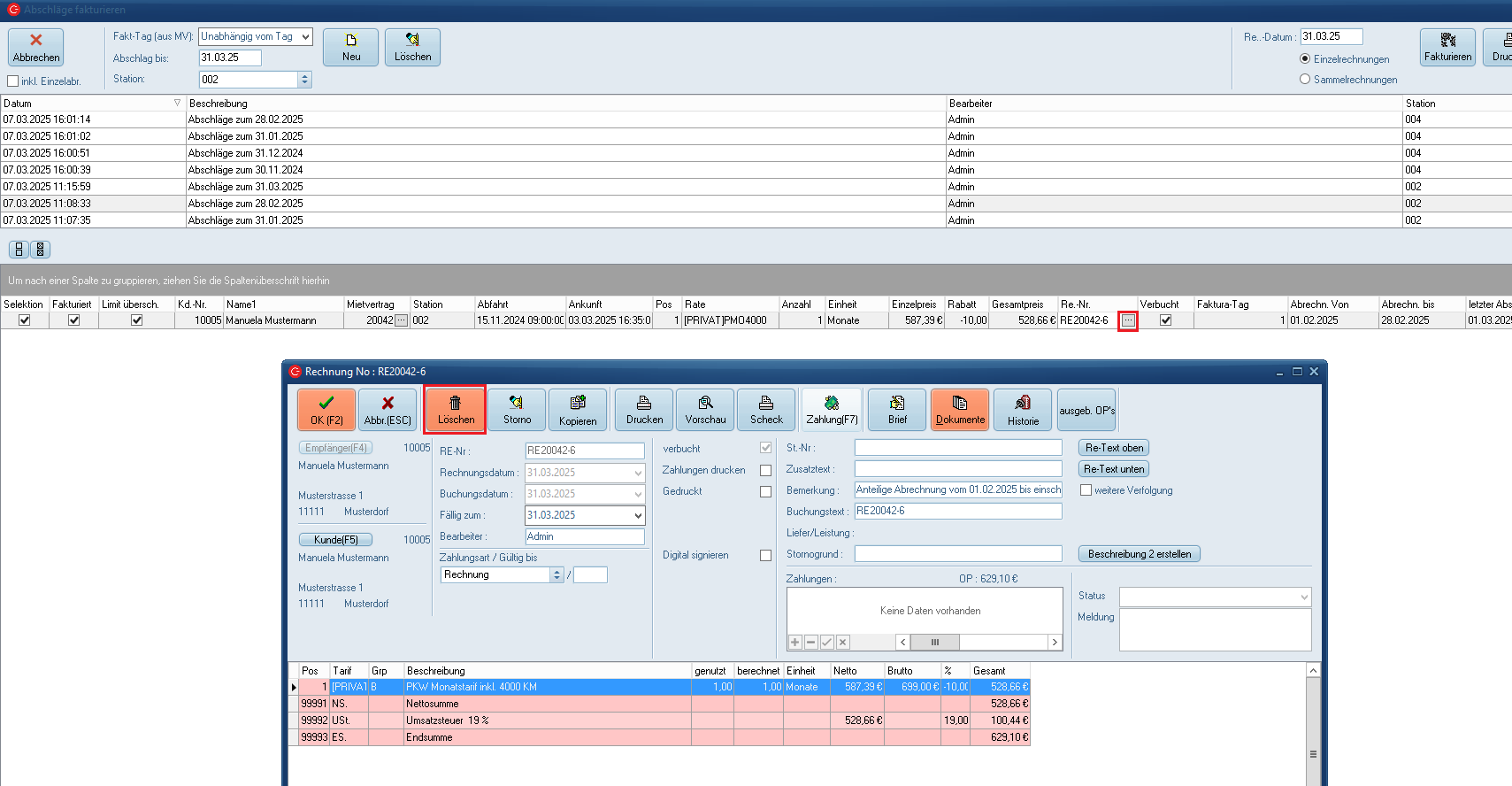Open the Dokumente panel
The height and width of the screenshot is (786, 1512).
pyautogui.click(x=960, y=409)
